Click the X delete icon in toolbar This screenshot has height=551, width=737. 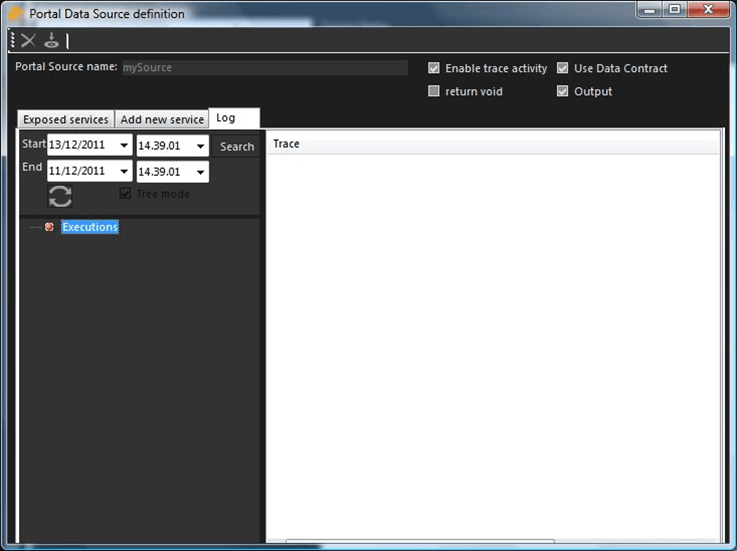tap(28, 41)
